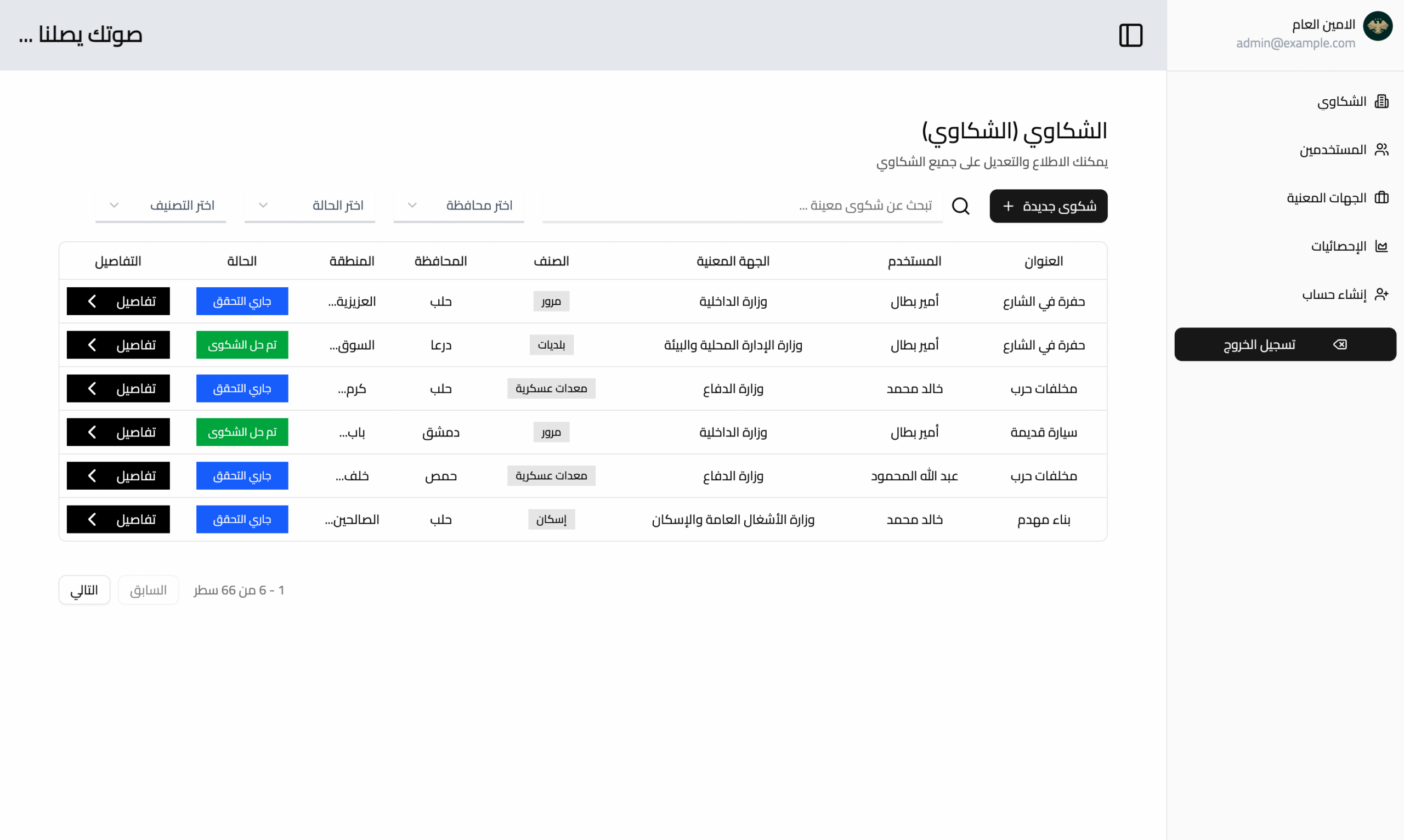Click the green تم حل الشكوى badge for درعا
Image resolution: width=1404 pixels, height=840 pixels.
(x=242, y=345)
